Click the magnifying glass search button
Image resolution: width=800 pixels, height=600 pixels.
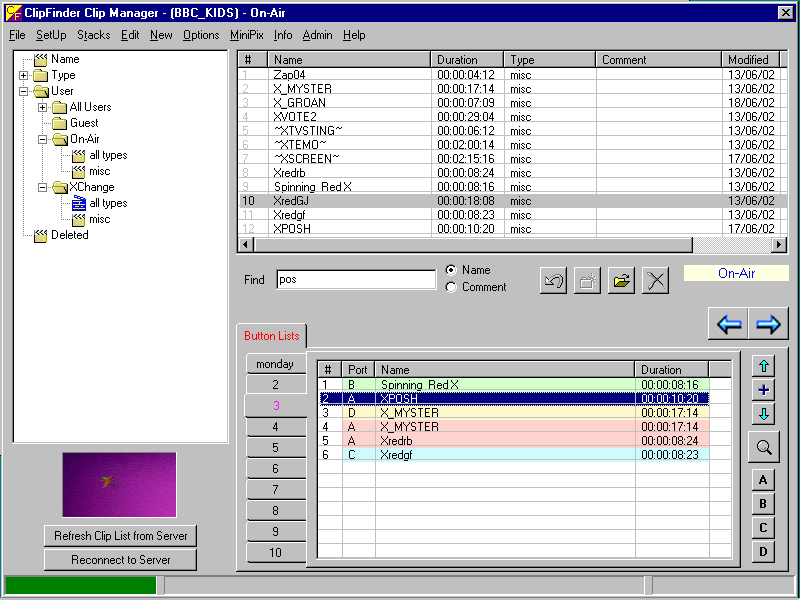(x=763, y=447)
